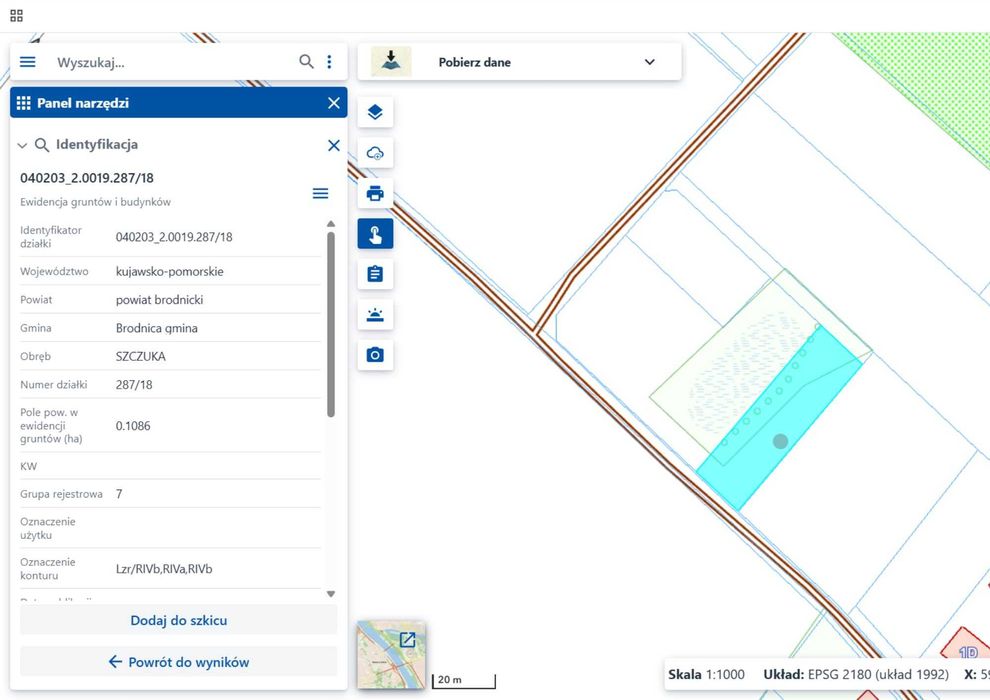Click Powrót do wyników button
Screen dimensions: 990x700
tap(179, 661)
